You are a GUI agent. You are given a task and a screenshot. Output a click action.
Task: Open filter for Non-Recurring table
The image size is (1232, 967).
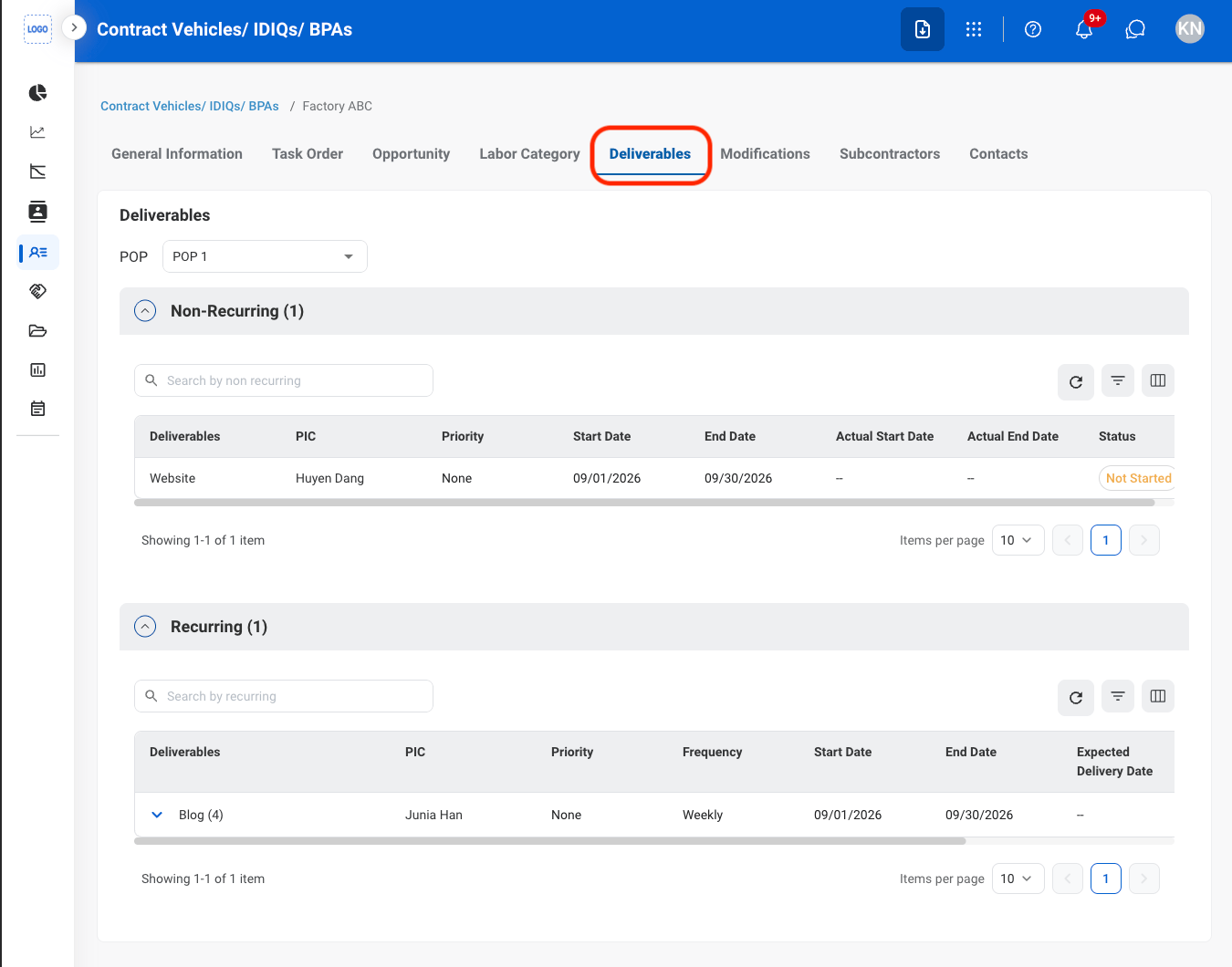1118,380
